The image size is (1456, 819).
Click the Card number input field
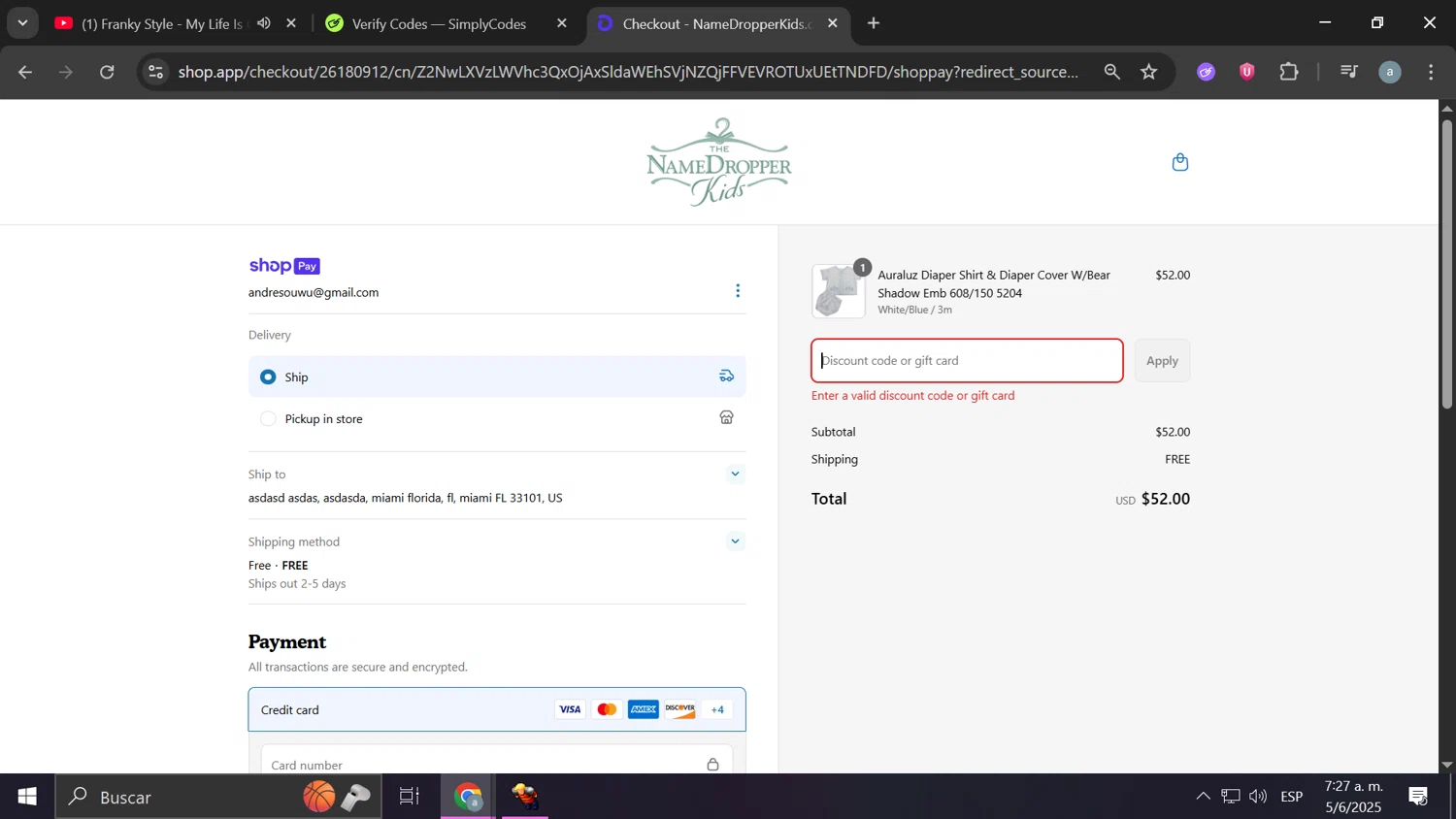pos(497,762)
